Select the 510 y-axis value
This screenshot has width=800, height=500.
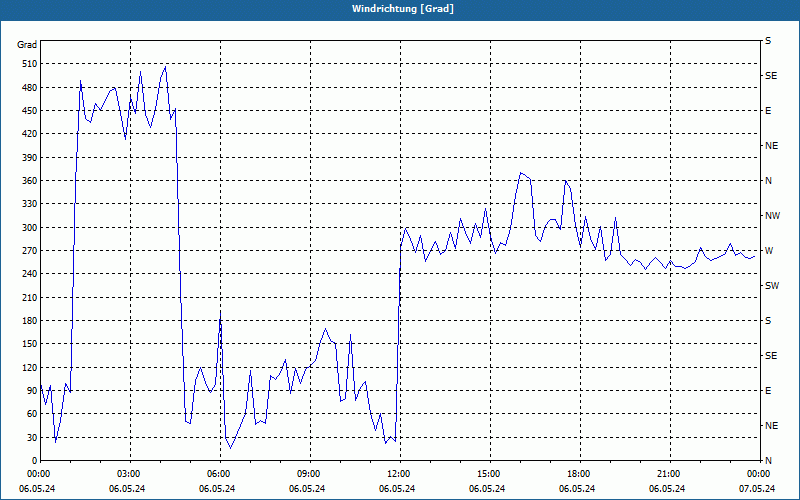click(31, 64)
